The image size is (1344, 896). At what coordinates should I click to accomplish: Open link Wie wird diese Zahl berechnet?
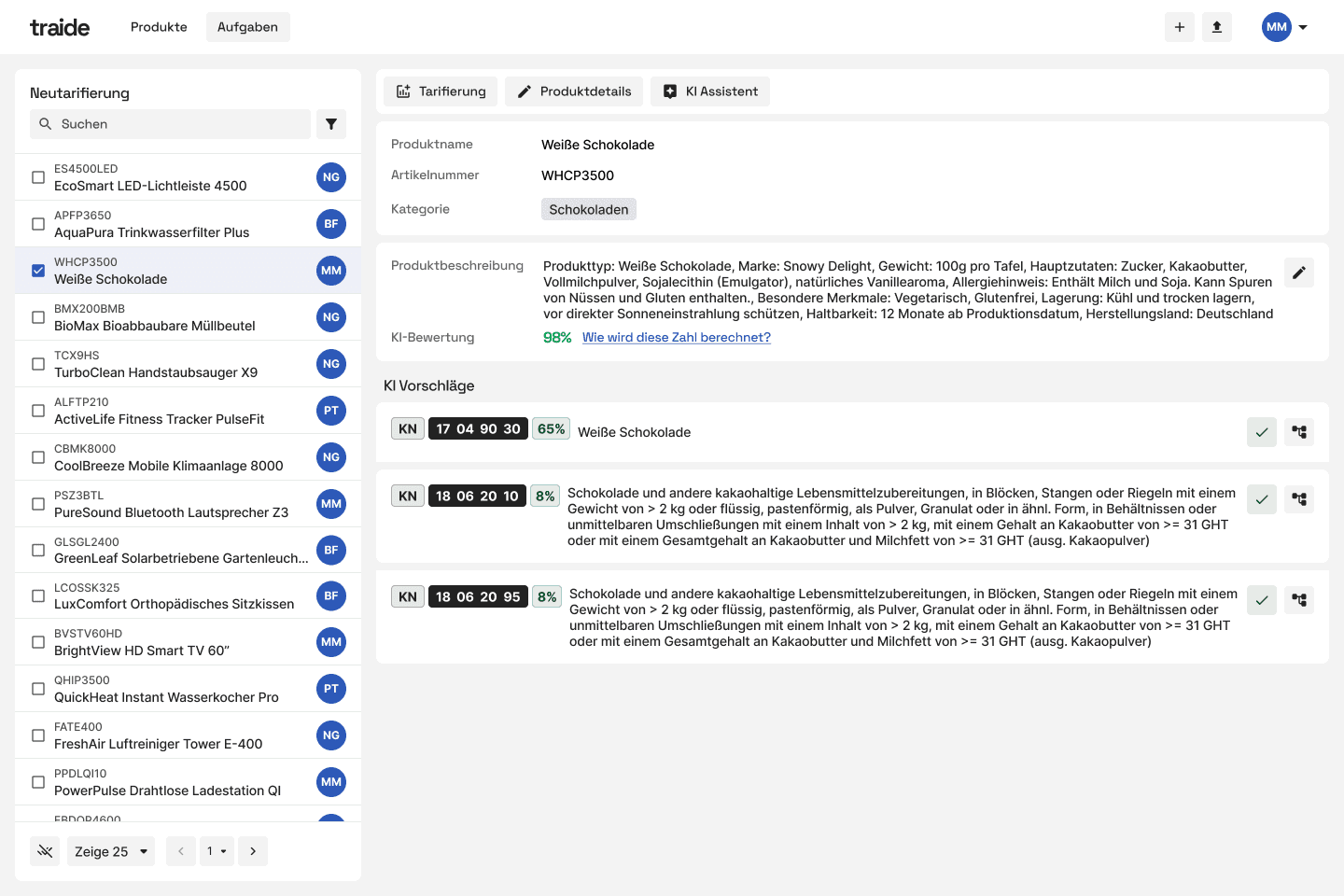[x=677, y=338]
